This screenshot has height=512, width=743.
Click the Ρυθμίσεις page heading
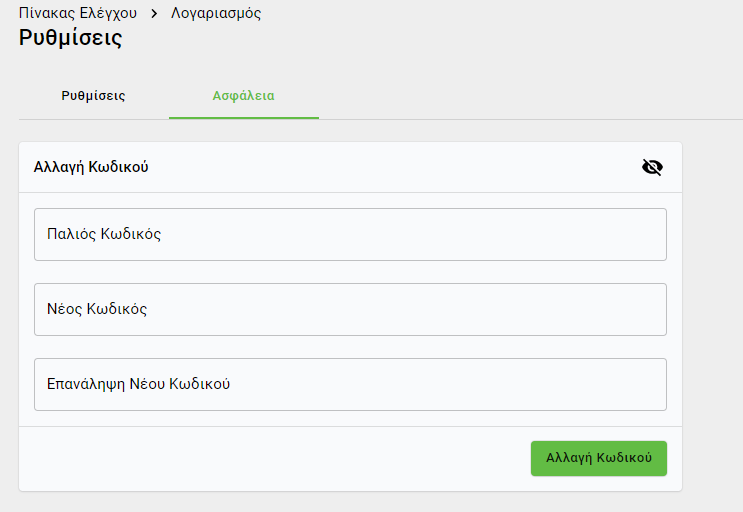click(70, 39)
